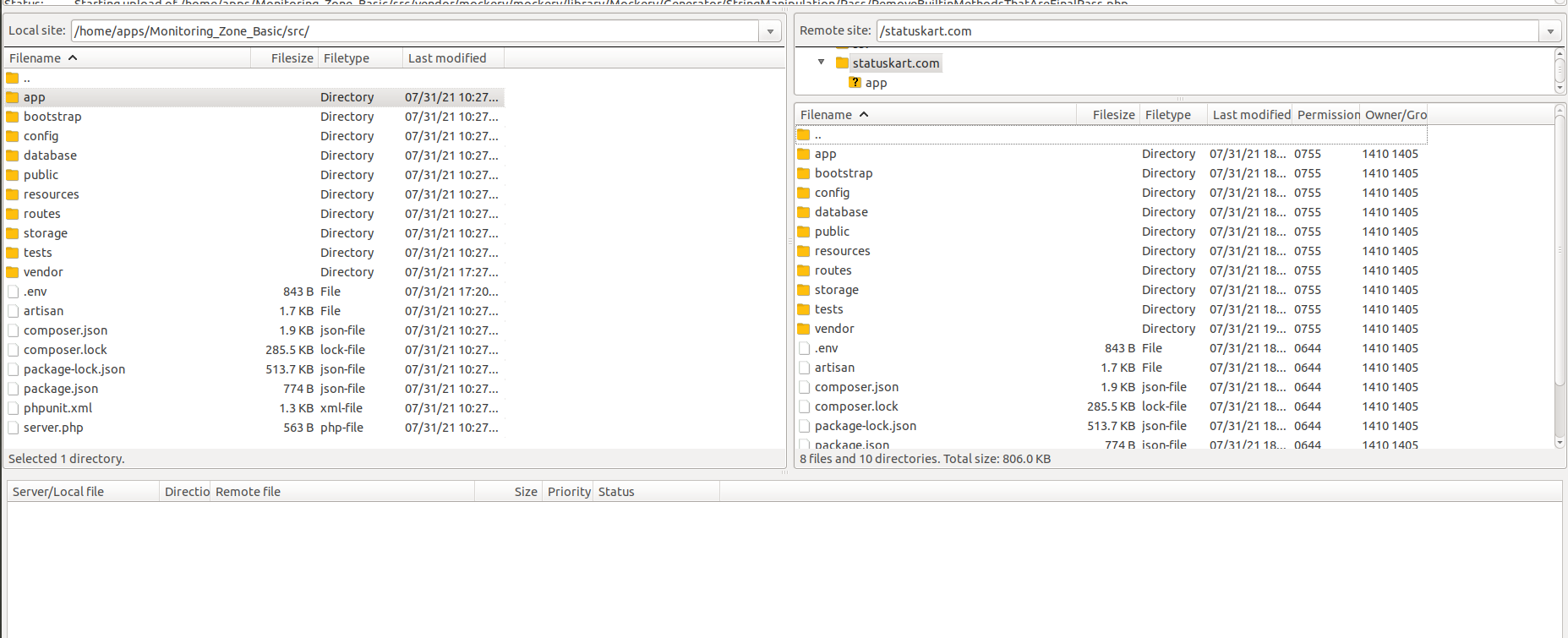
Task: Click the bootstrap folder icon in remote list
Action: [x=804, y=173]
